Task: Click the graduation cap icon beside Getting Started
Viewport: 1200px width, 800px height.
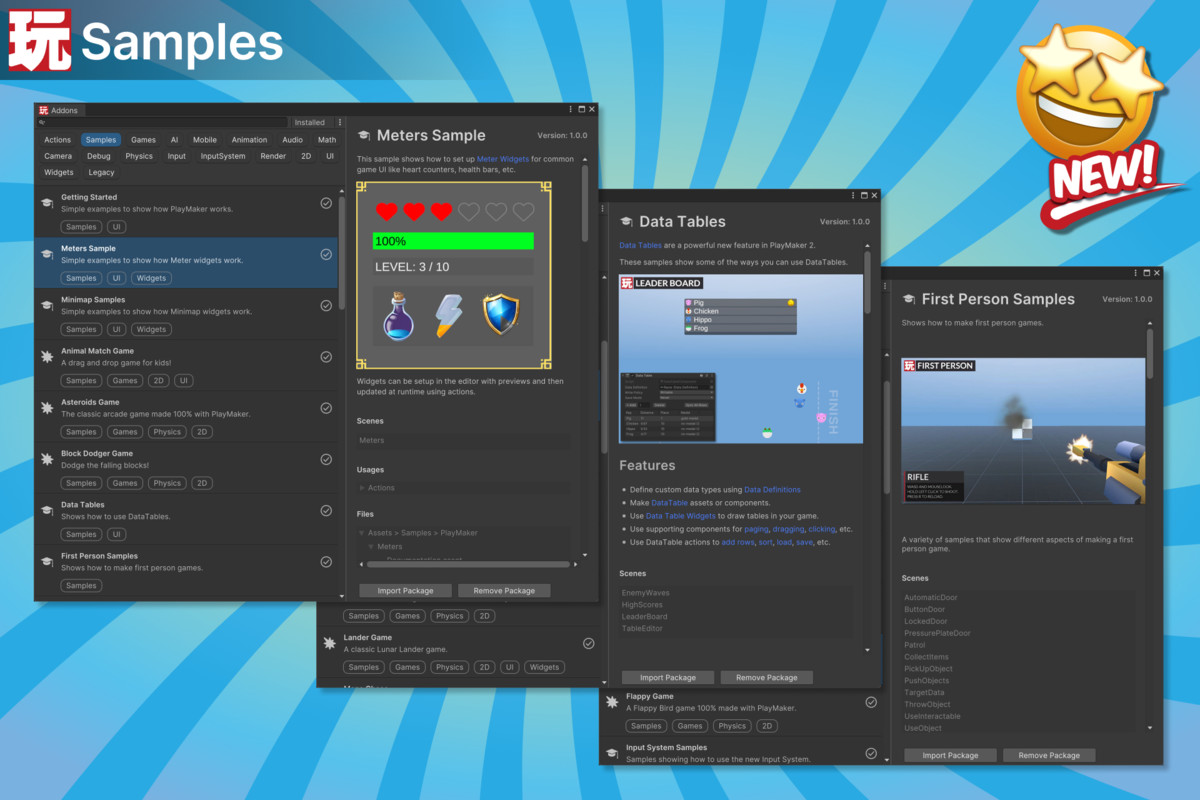Action: pyautogui.click(x=47, y=203)
